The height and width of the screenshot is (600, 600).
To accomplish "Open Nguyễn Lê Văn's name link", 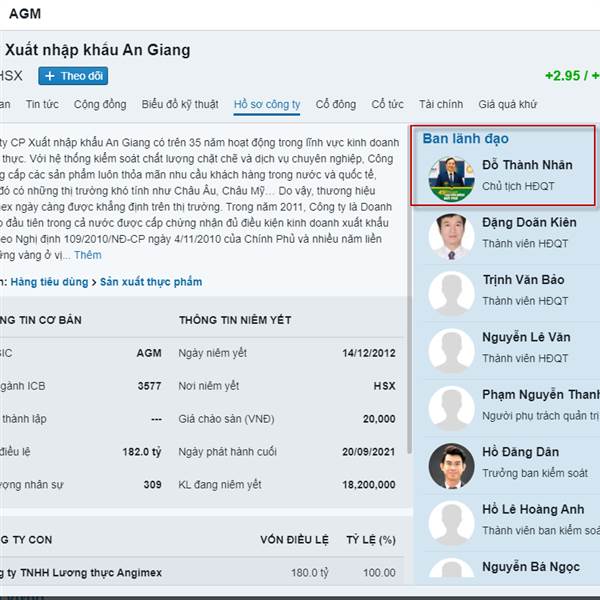I will click(526, 337).
